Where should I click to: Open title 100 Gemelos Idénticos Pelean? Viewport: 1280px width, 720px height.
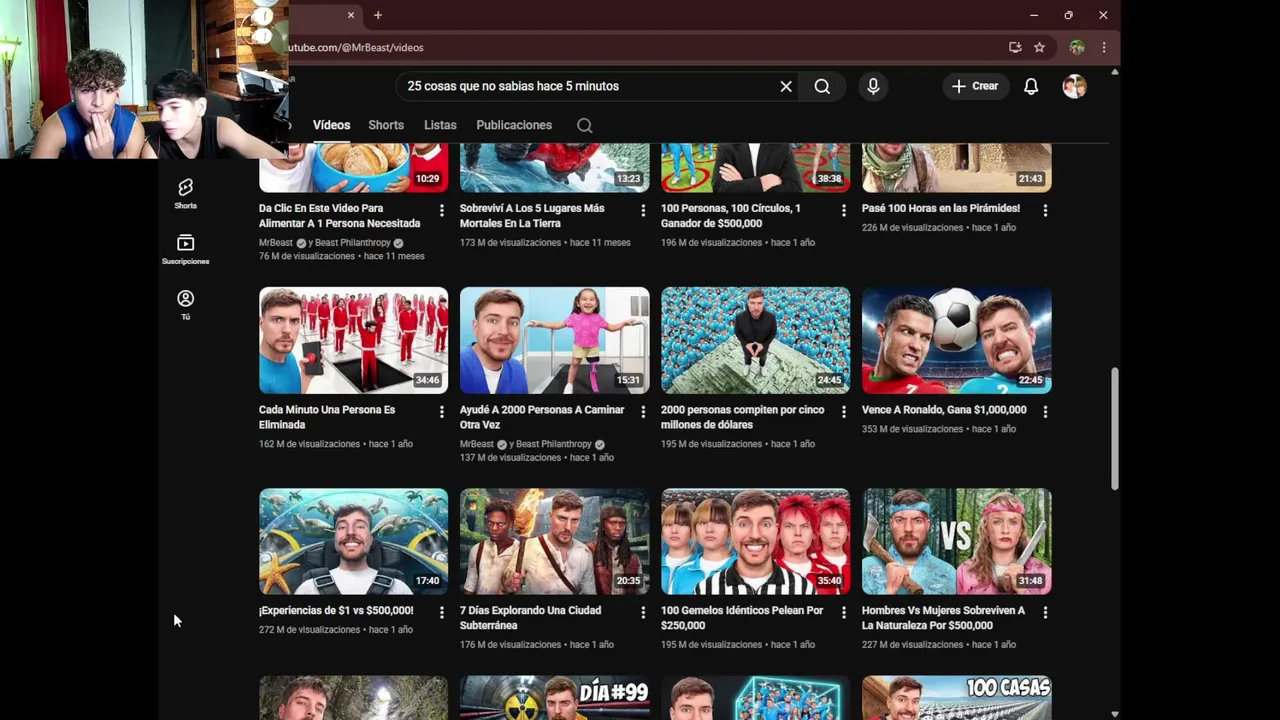[x=742, y=618]
